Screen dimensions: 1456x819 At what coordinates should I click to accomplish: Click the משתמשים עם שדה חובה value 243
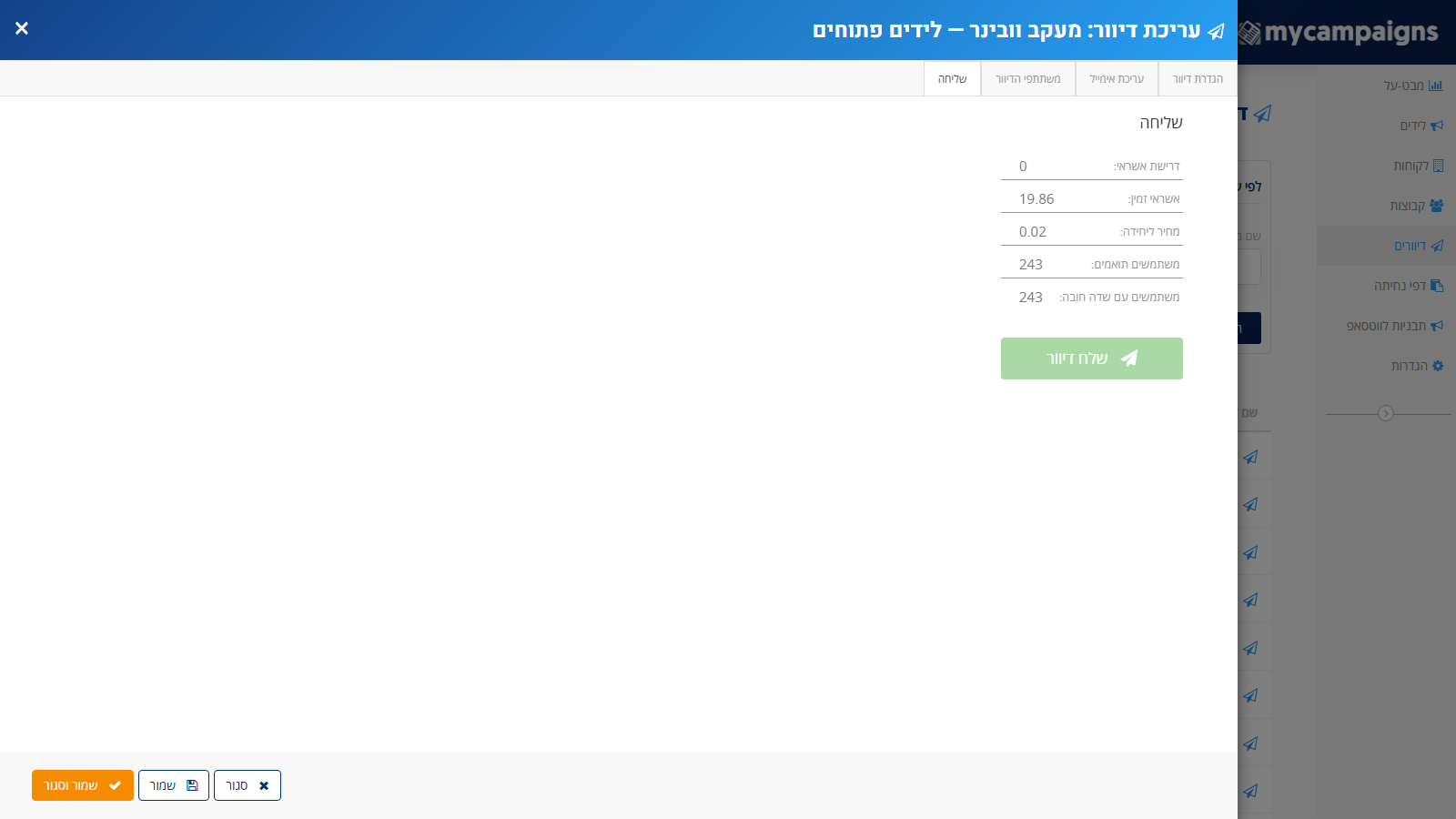[1031, 298]
